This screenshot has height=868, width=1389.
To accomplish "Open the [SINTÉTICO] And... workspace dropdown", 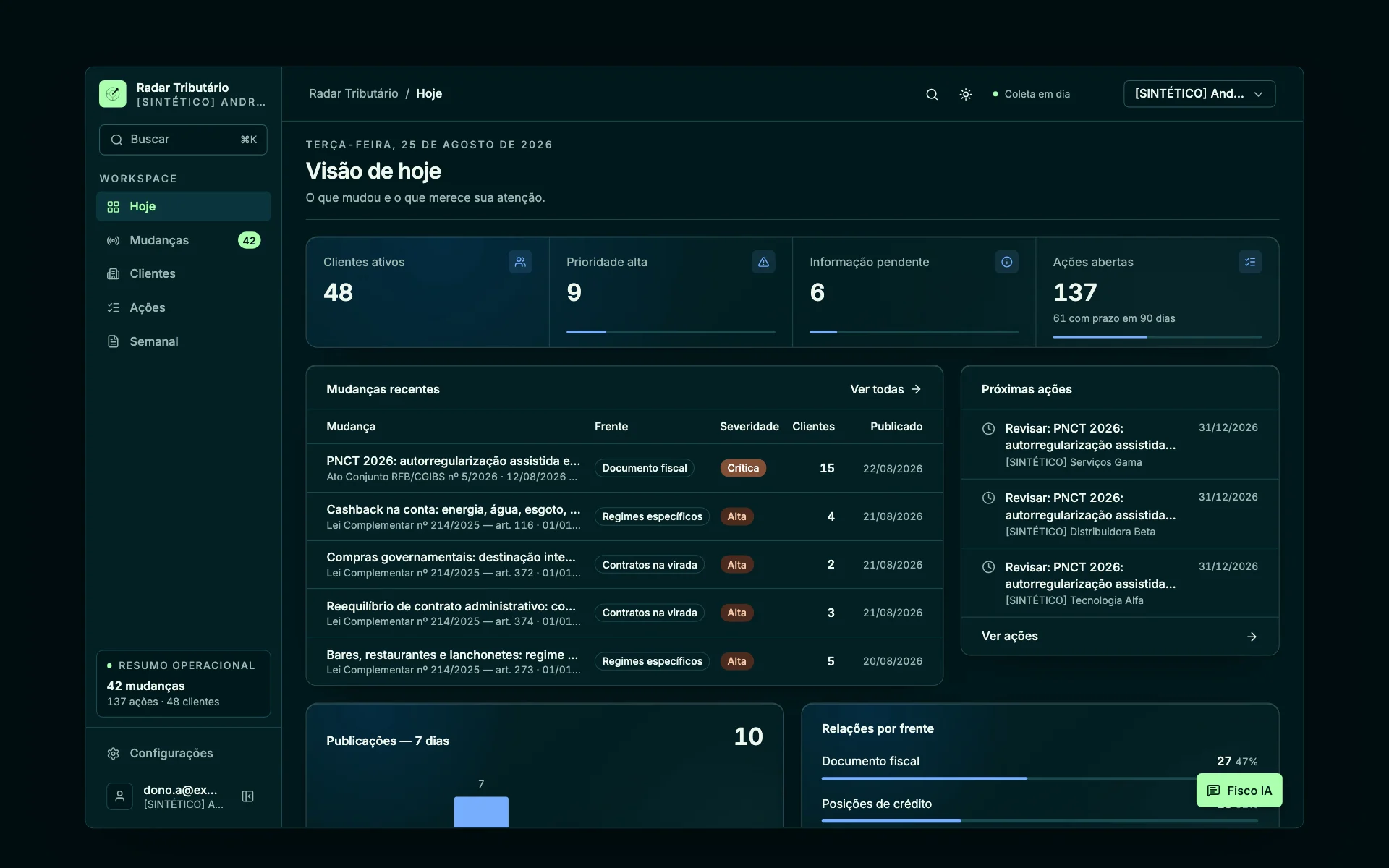I will point(1199,94).
